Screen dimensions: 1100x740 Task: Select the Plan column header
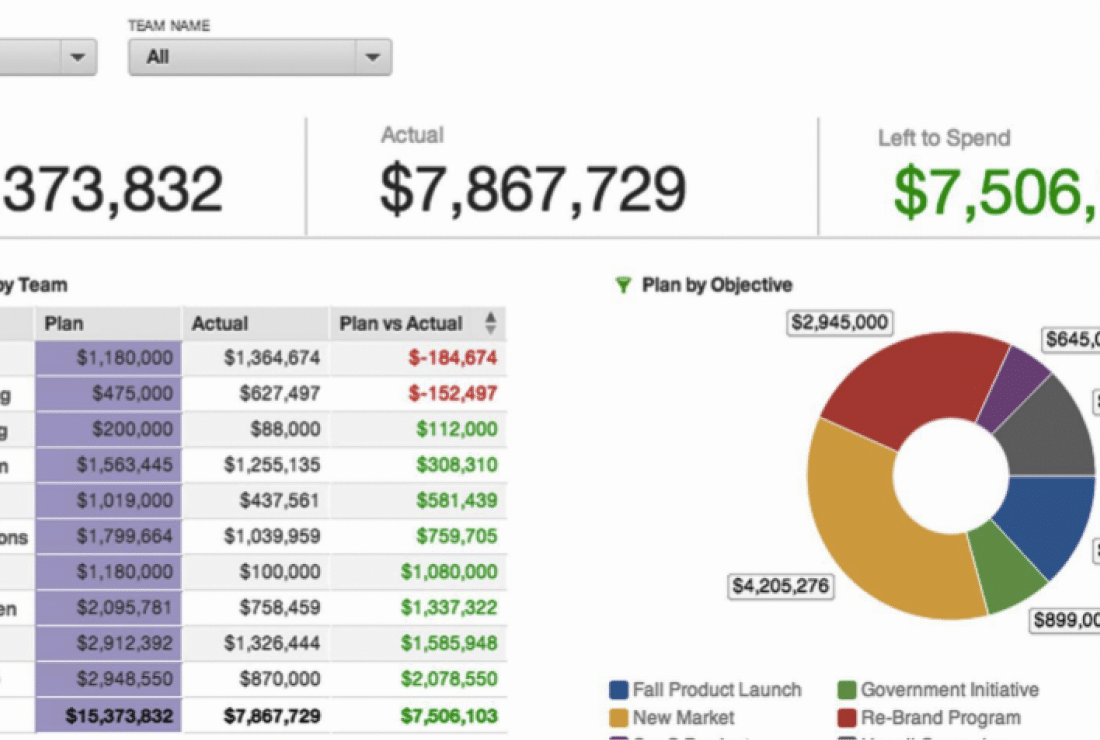[x=108, y=323]
